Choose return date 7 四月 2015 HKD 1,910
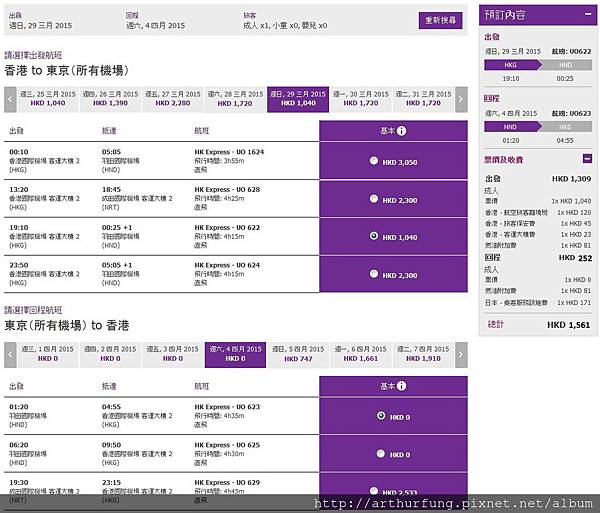This screenshot has width=600, height=513. (423, 355)
